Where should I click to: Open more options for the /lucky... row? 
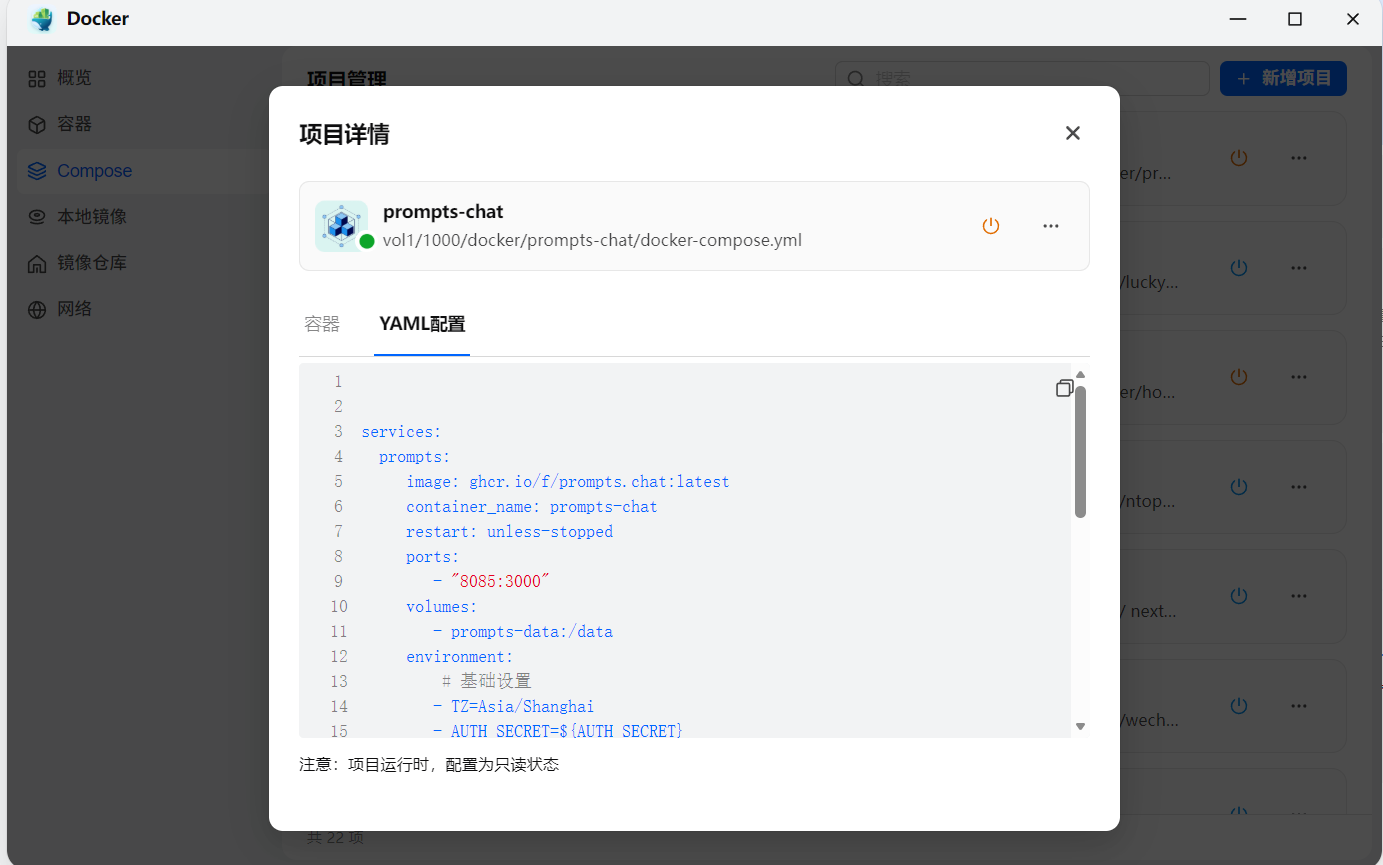click(1299, 268)
